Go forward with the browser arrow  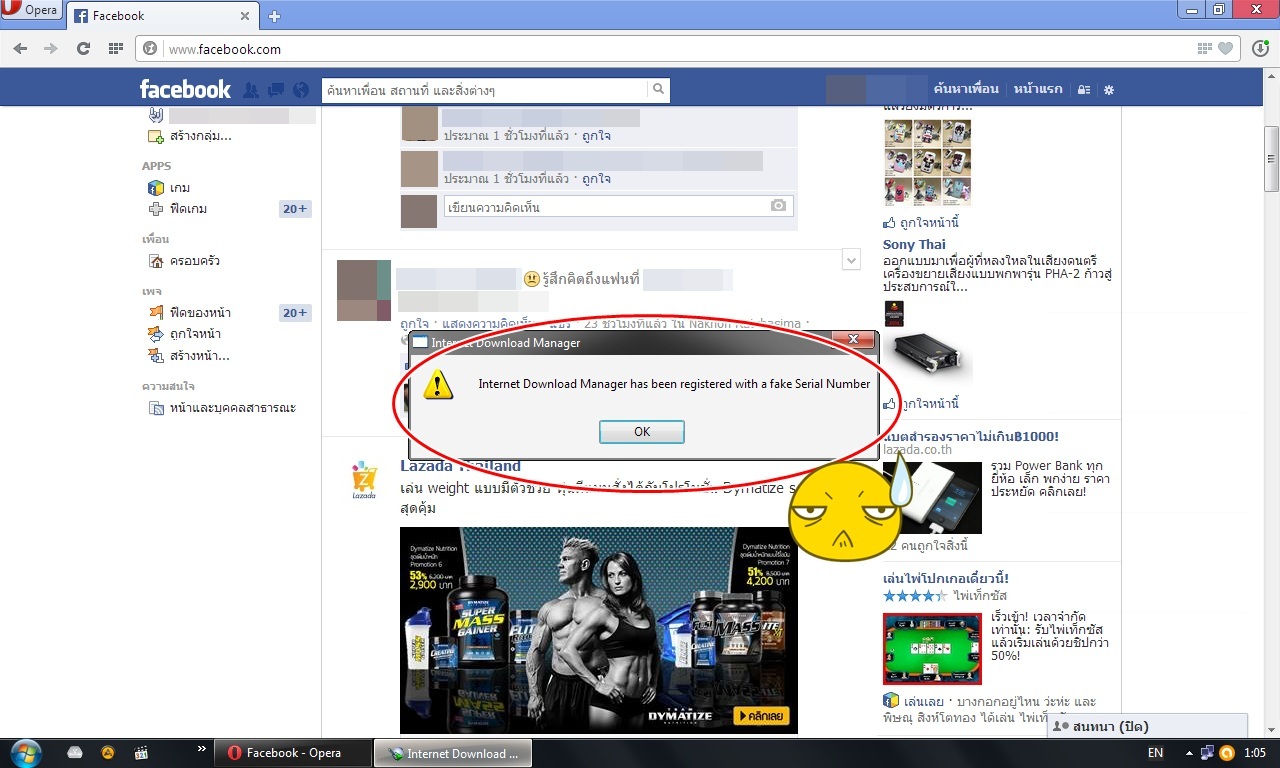point(51,48)
